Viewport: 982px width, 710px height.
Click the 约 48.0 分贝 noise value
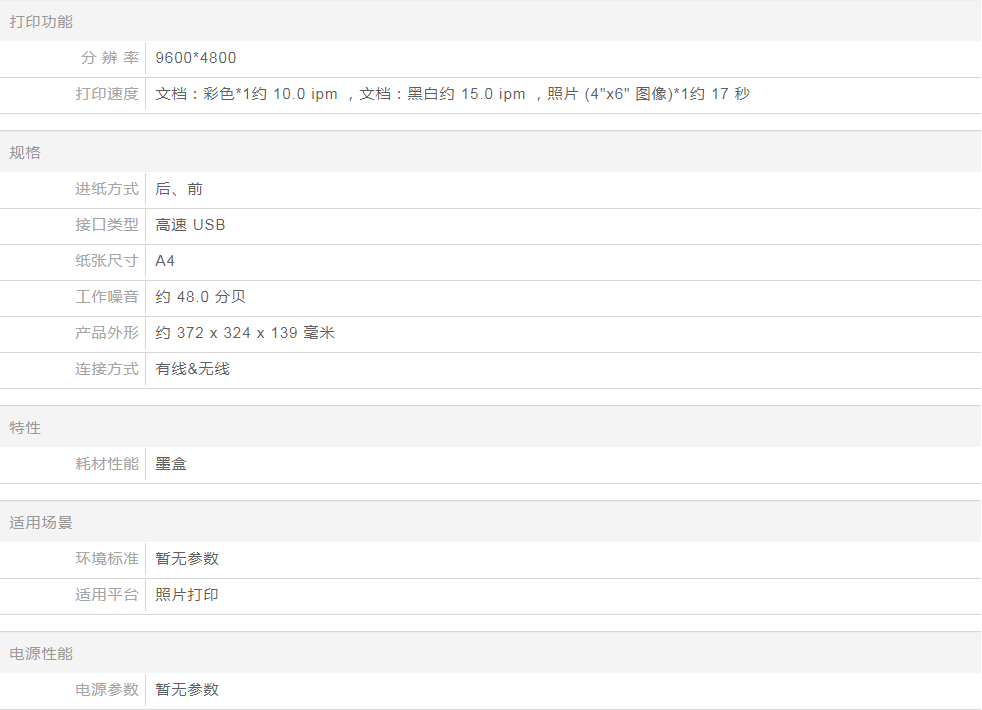pos(200,297)
